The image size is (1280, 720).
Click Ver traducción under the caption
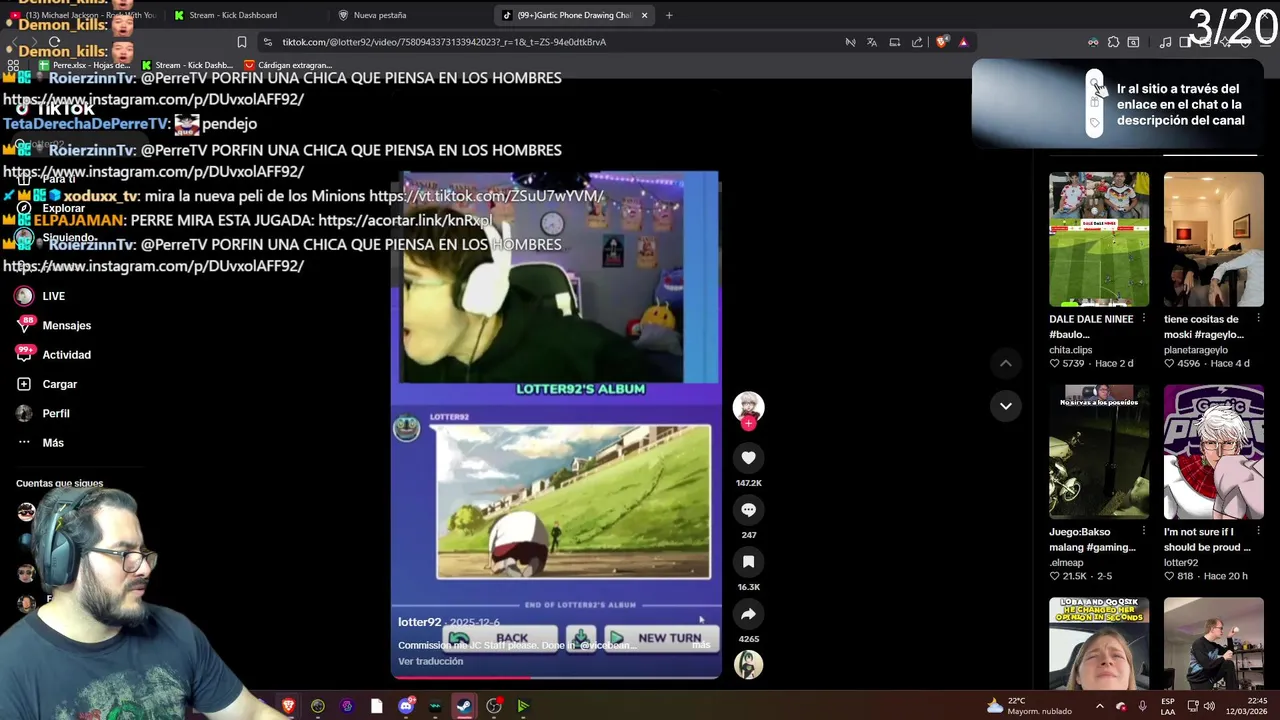[x=431, y=661]
